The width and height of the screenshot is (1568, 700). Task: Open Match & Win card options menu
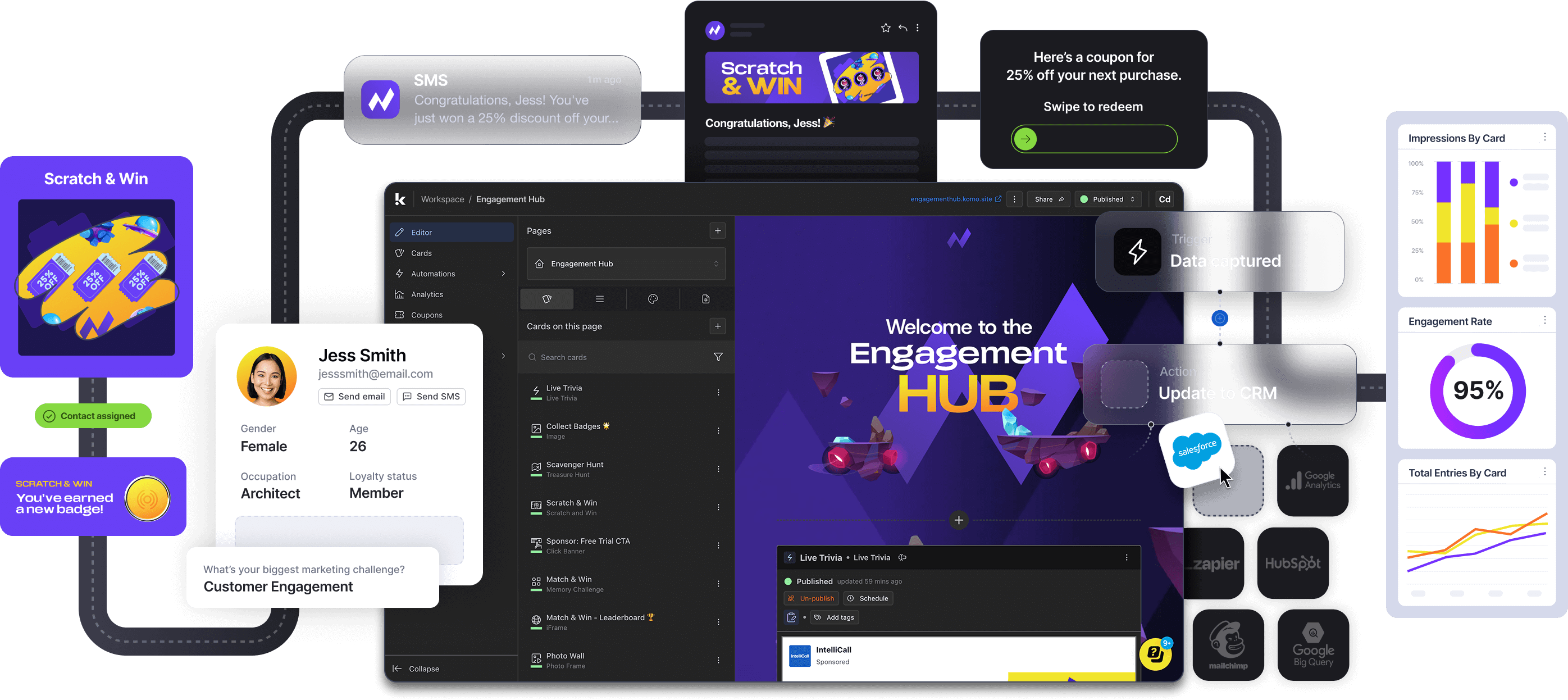pyautogui.click(x=718, y=584)
